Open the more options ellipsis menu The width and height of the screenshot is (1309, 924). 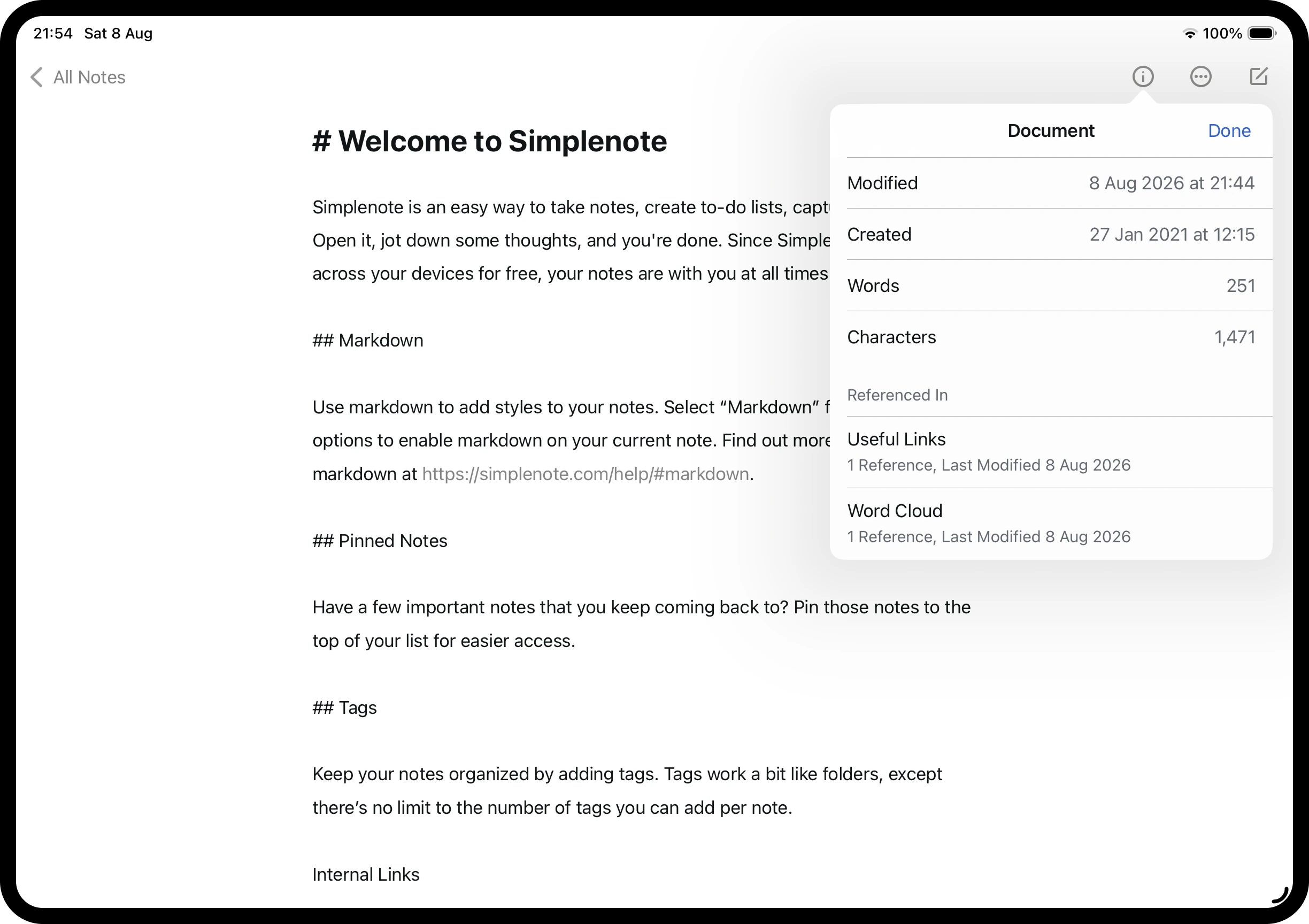coord(1200,76)
